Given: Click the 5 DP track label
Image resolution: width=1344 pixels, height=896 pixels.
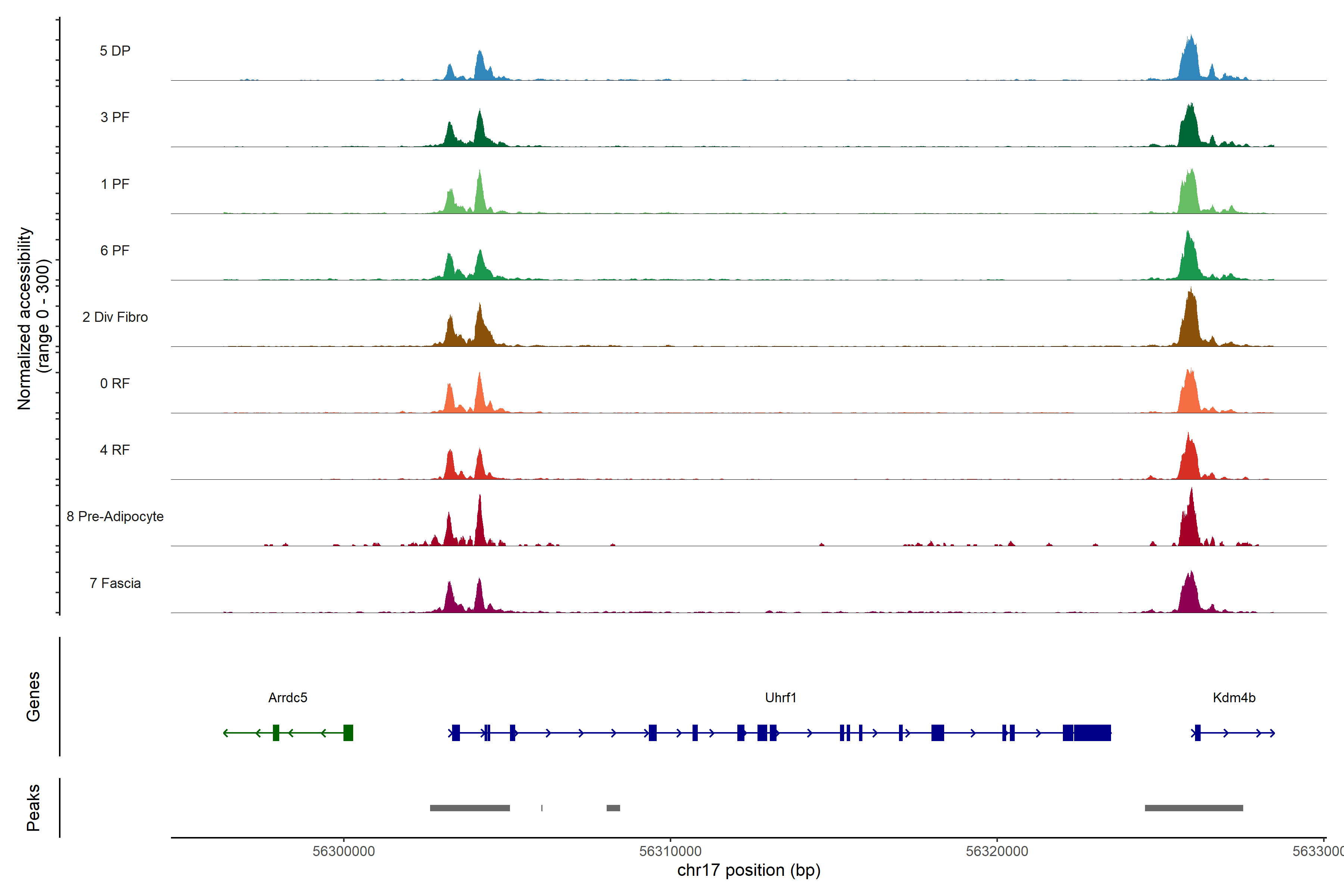Looking at the screenshot, I should [115, 51].
